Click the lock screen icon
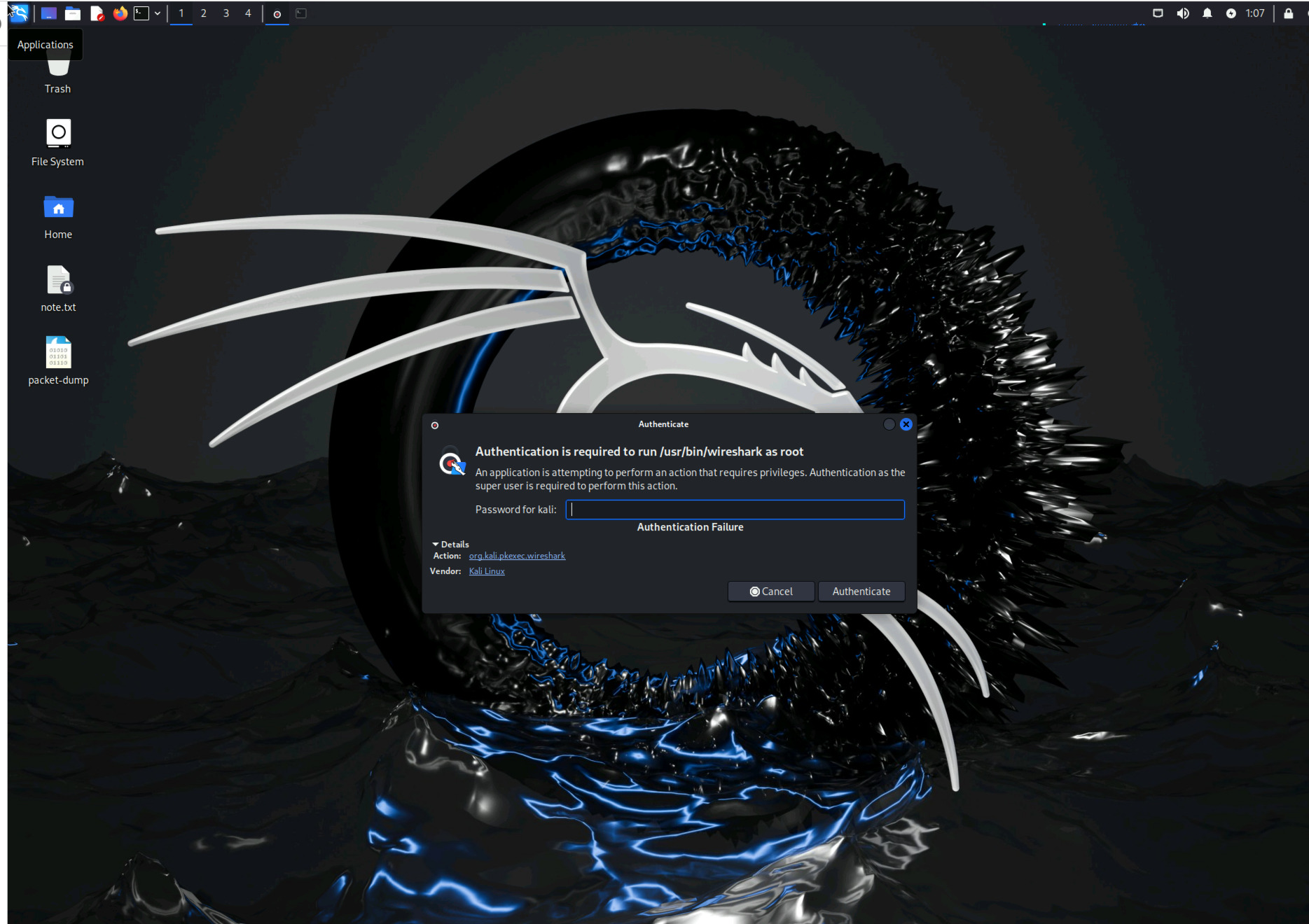Image resolution: width=1309 pixels, height=924 pixels. pos(1288,13)
